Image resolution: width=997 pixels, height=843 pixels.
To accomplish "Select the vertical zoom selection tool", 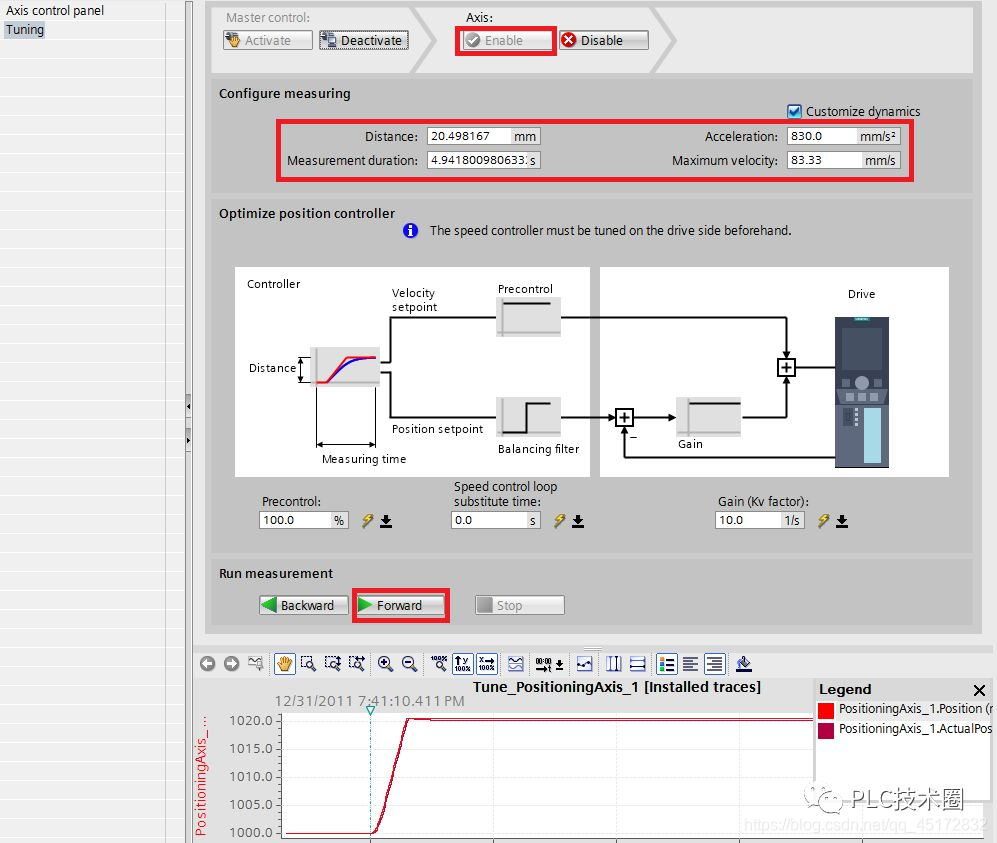I will pyautogui.click(x=333, y=664).
